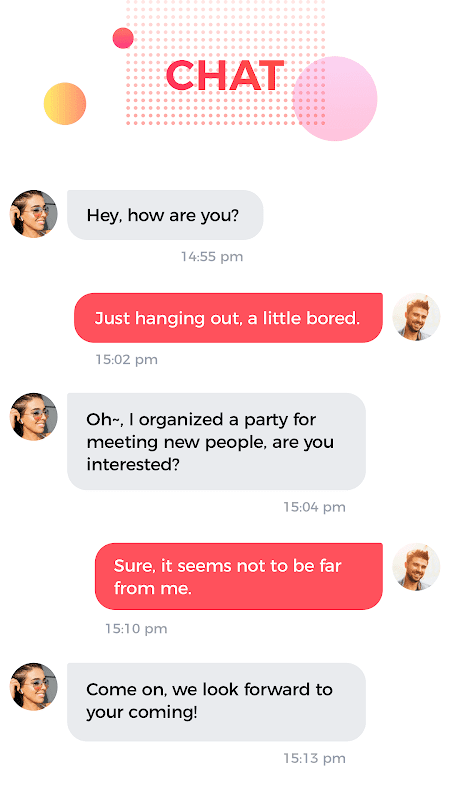Tap the woman's avatar beside "Come on" message
Viewport: 450px width, 800px height.
point(34,687)
